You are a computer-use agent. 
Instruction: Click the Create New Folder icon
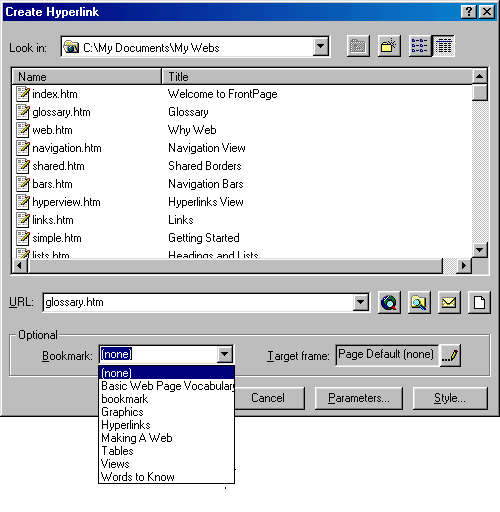pos(389,46)
